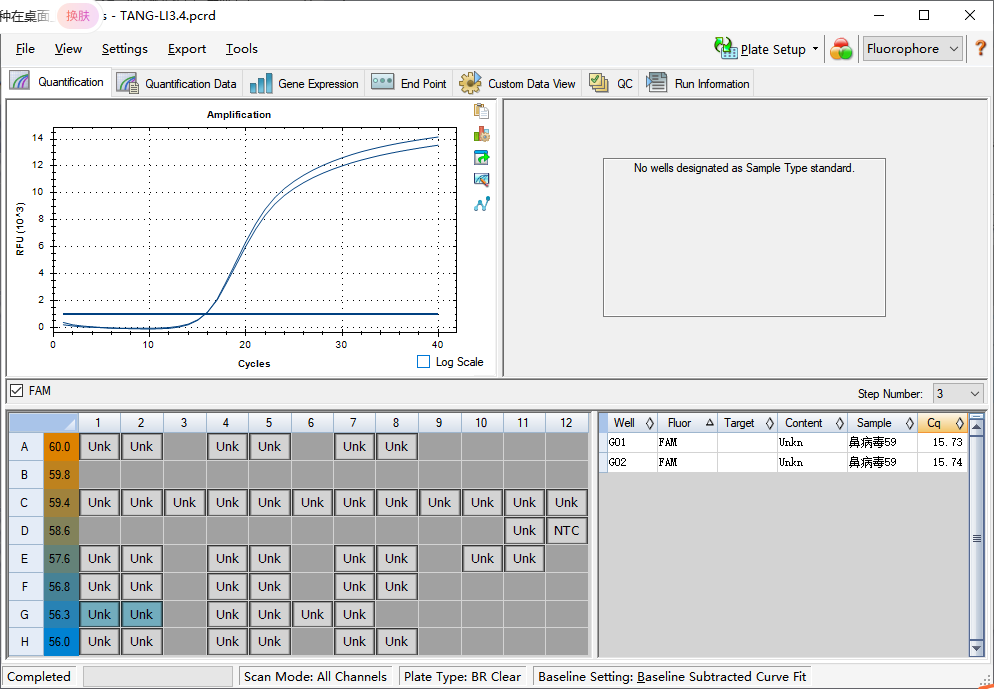Click the Cq value 15.73
Image resolution: width=994 pixels, height=689 pixels.
947,442
